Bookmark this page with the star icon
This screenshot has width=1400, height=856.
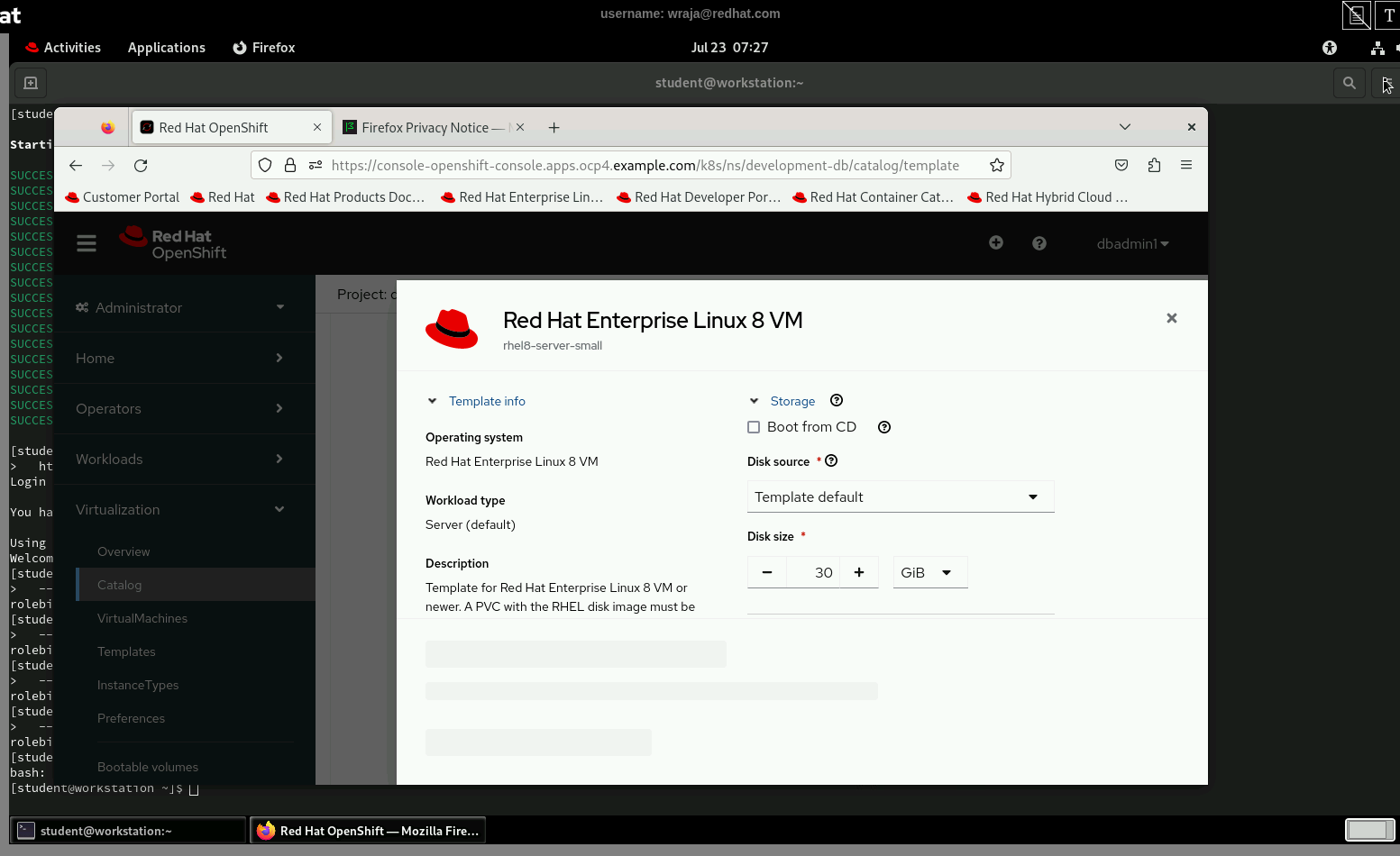tap(996, 166)
